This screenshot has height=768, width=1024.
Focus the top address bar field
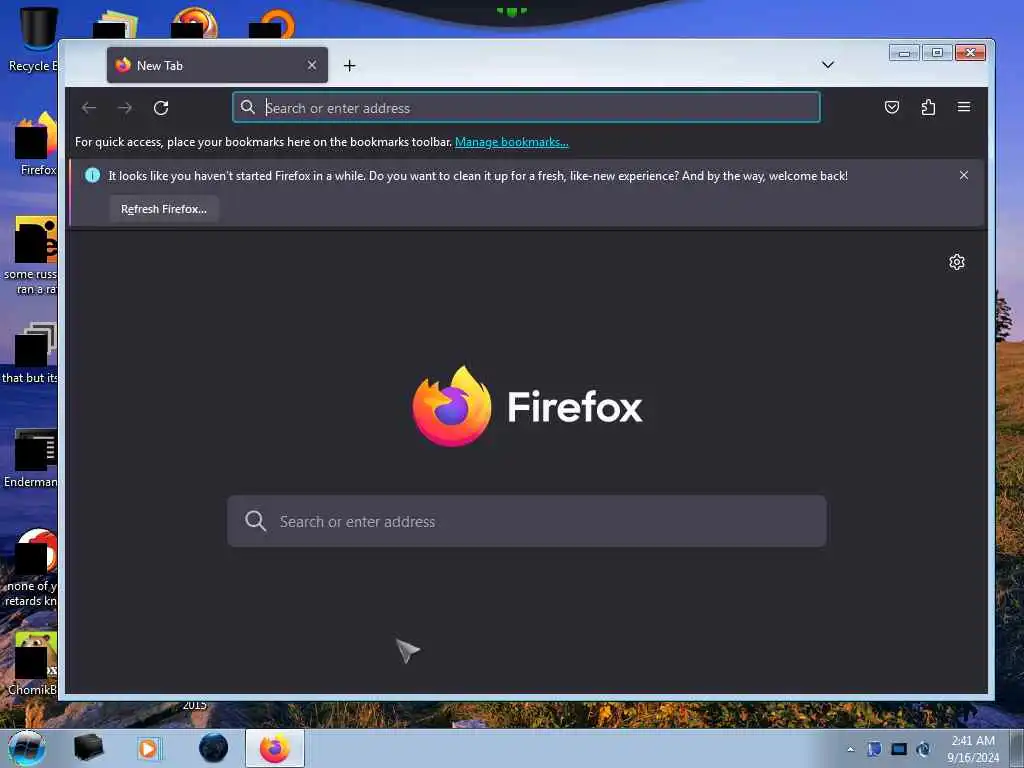point(526,107)
